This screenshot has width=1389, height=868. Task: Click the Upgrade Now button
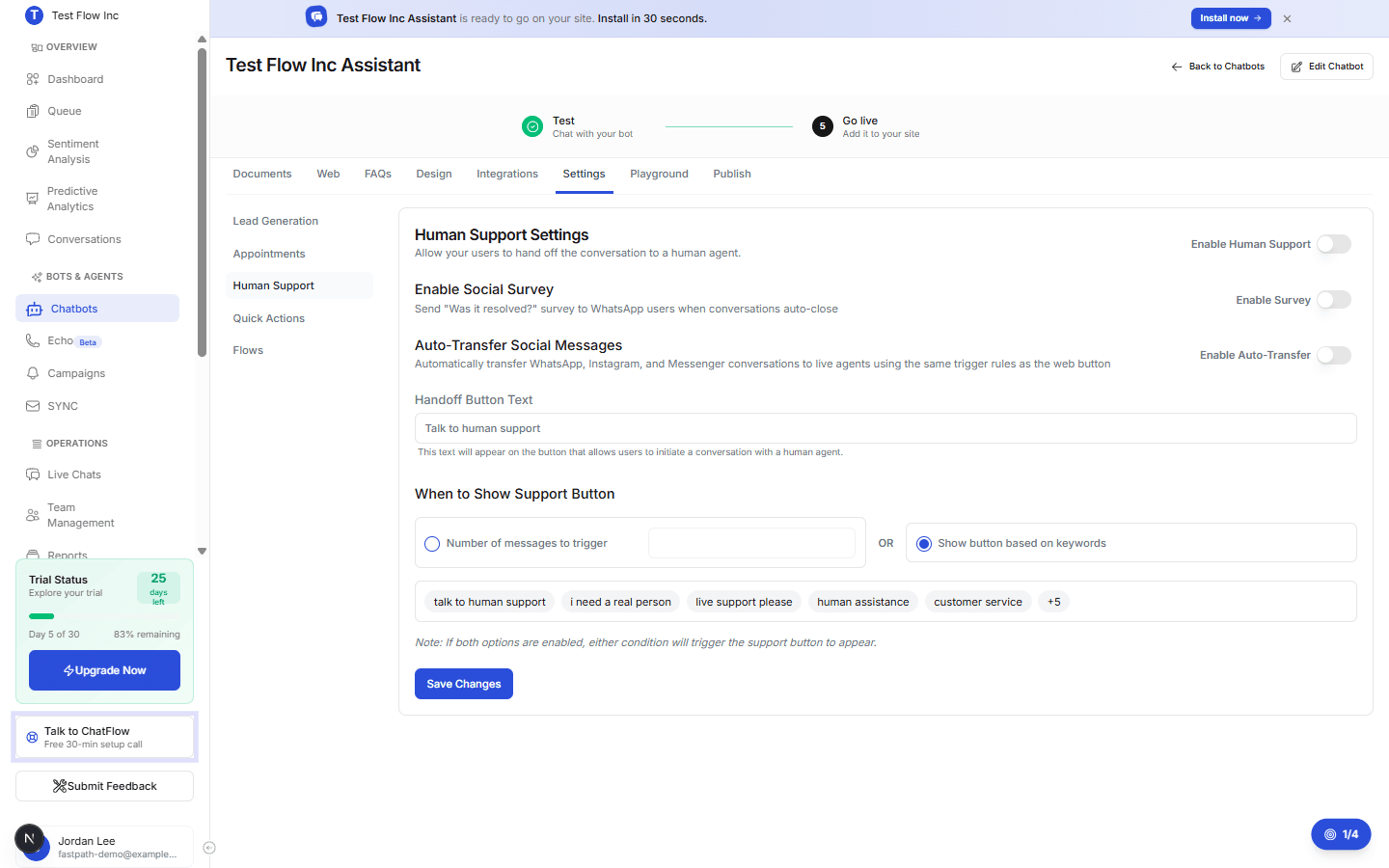(x=104, y=670)
